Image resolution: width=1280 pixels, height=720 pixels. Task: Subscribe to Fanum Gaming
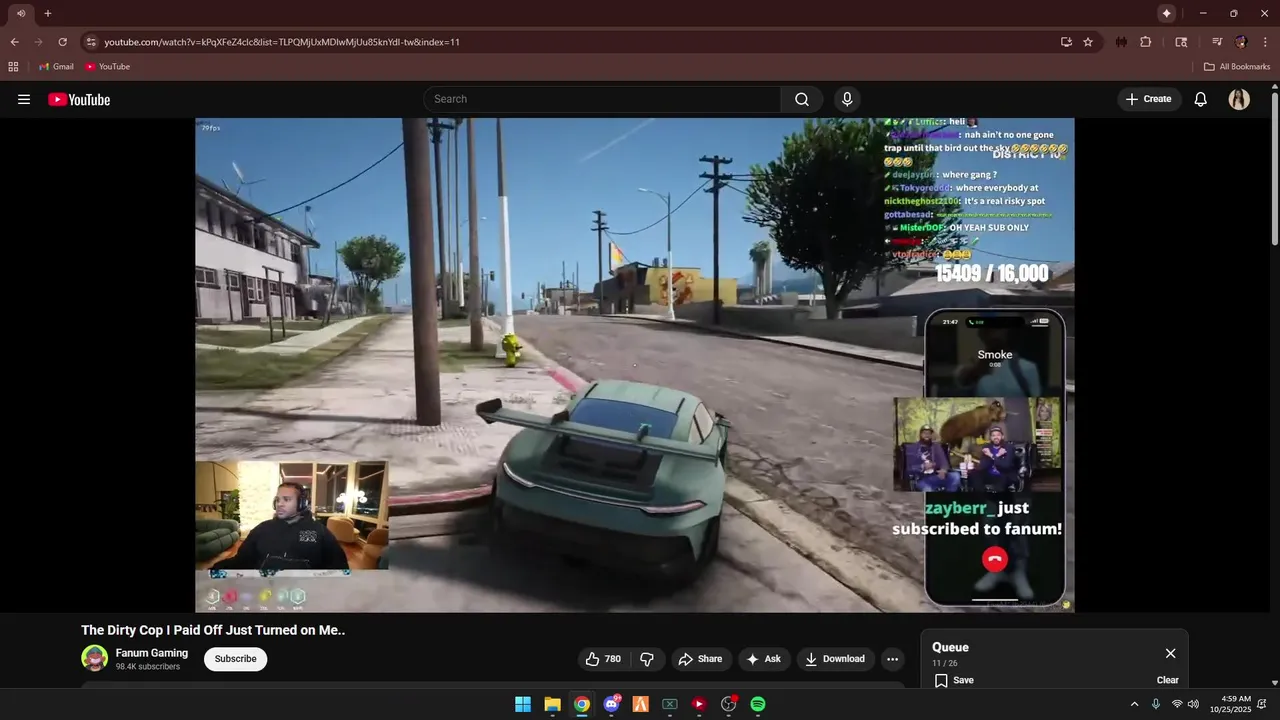(x=236, y=659)
